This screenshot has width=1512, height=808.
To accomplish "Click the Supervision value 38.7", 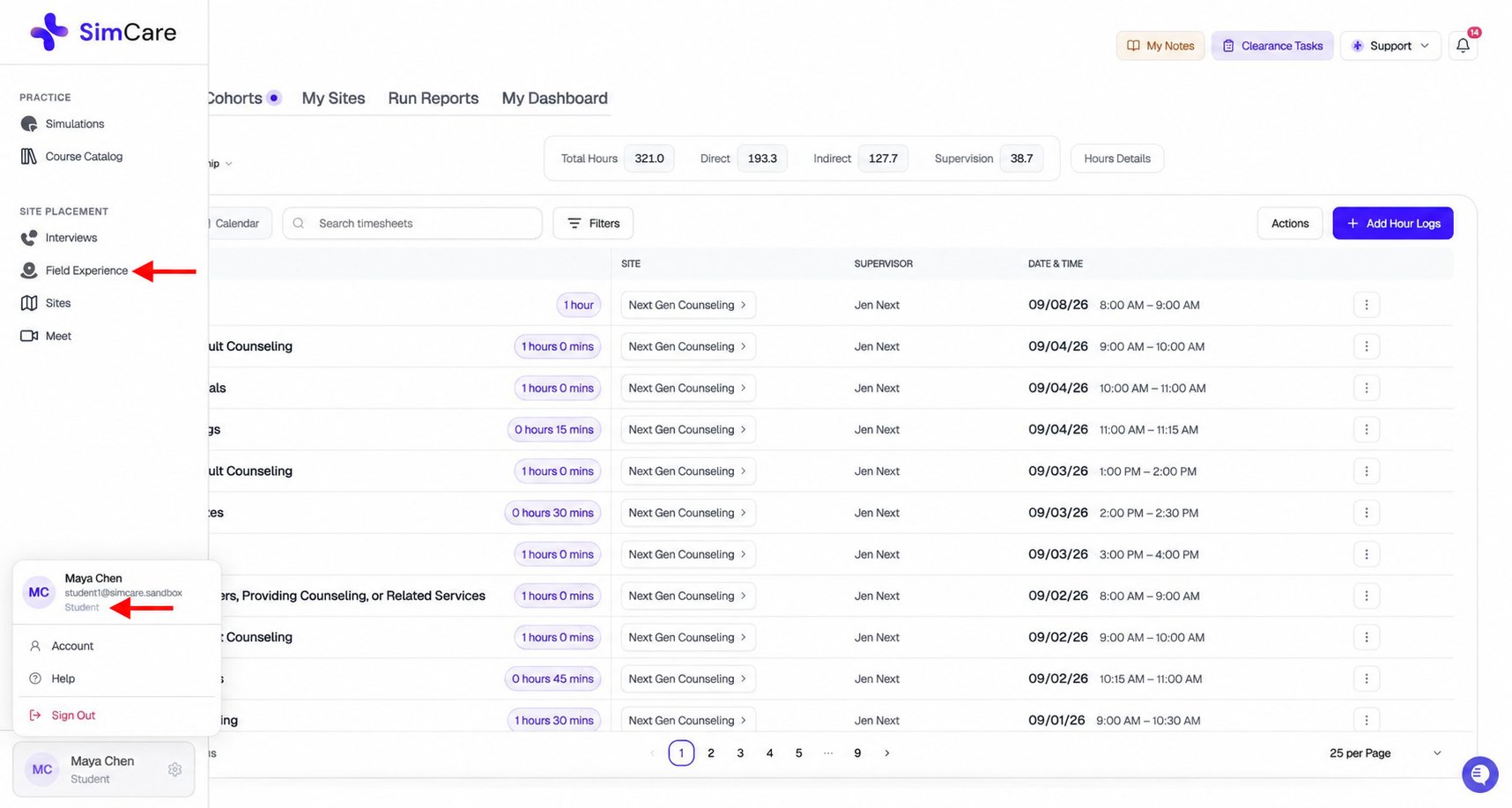I will pos(1021,159).
